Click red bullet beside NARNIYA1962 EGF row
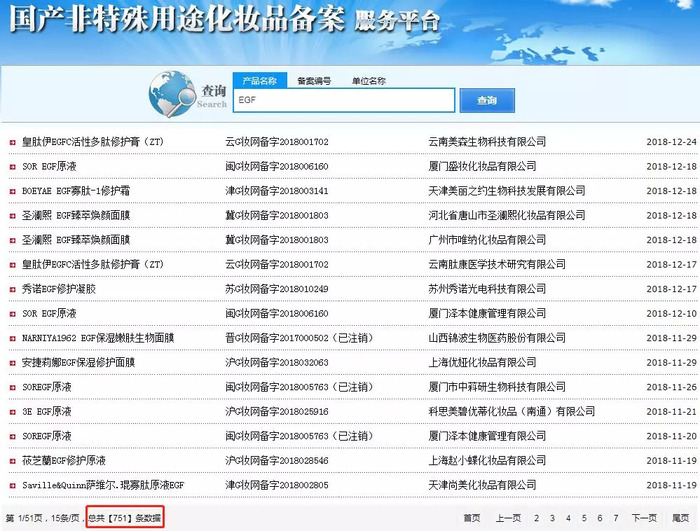 [x=12, y=339]
